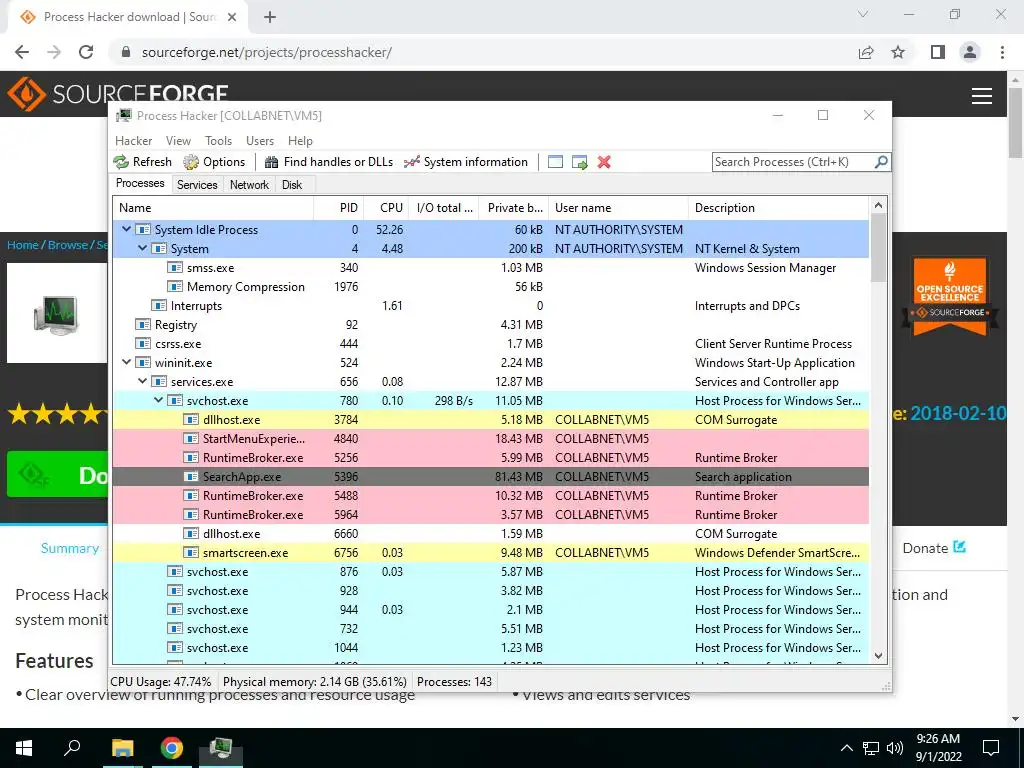Switch to the Services tab

(x=197, y=185)
